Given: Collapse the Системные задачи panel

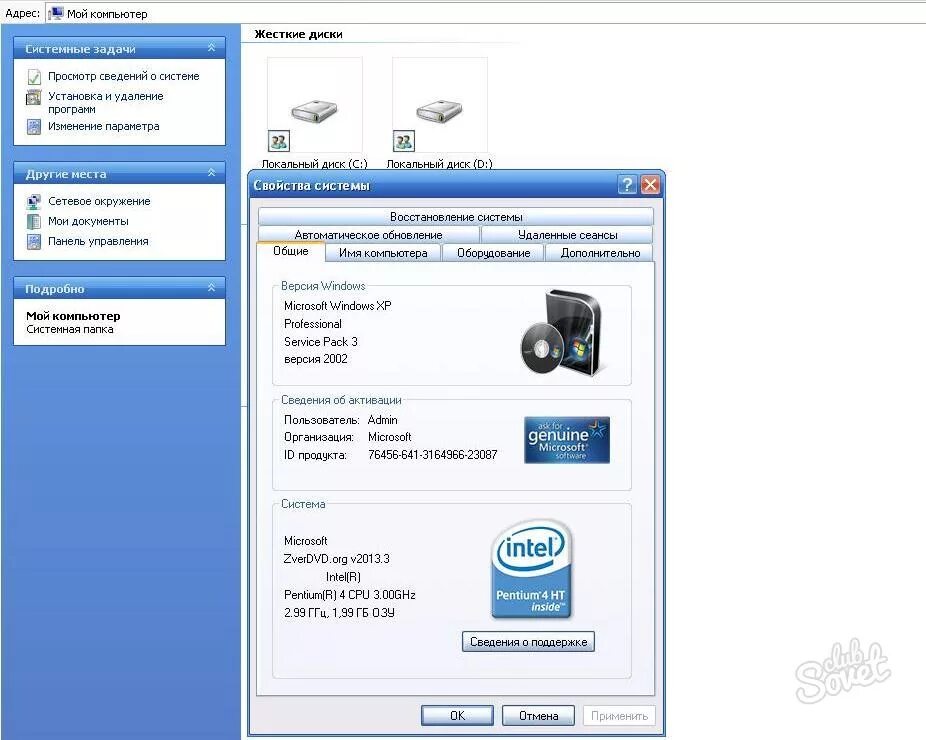Looking at the screenshot, I should tap(211, 48).
